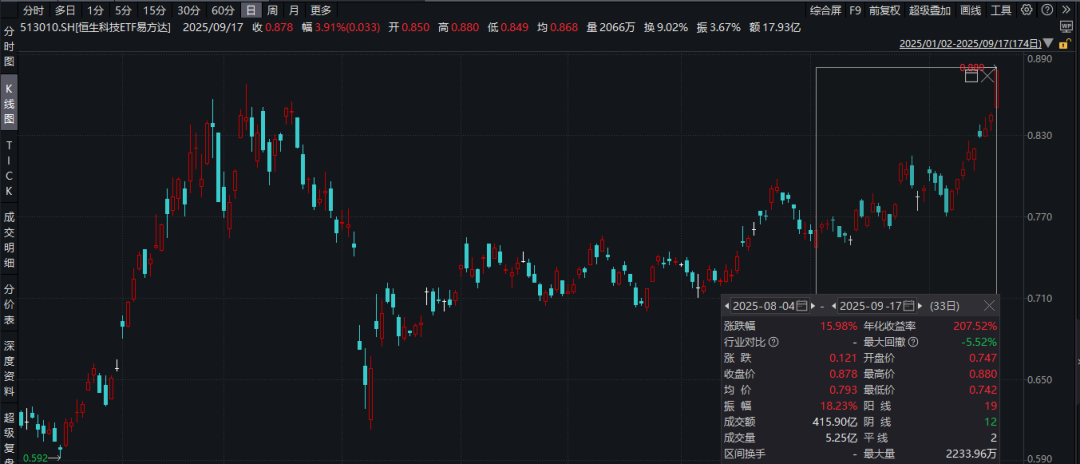
Task: Open the 综合屏 view
Action: pos(825,10)
